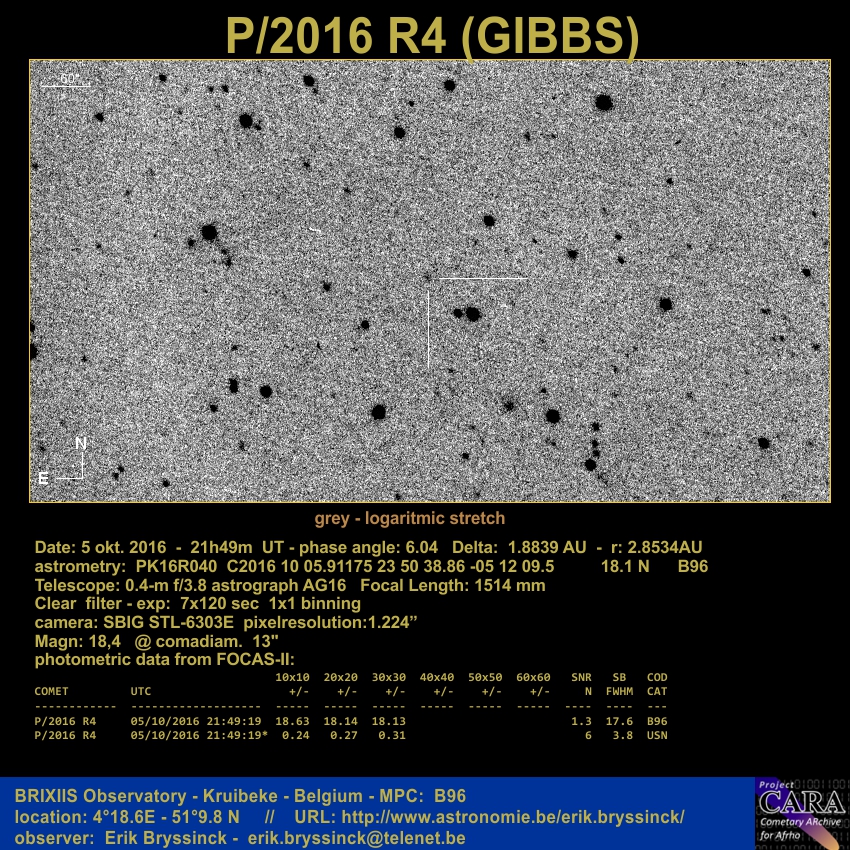Screen dimensions: 850x850
Task: Click the SNR column header
Action: point(581,678)
